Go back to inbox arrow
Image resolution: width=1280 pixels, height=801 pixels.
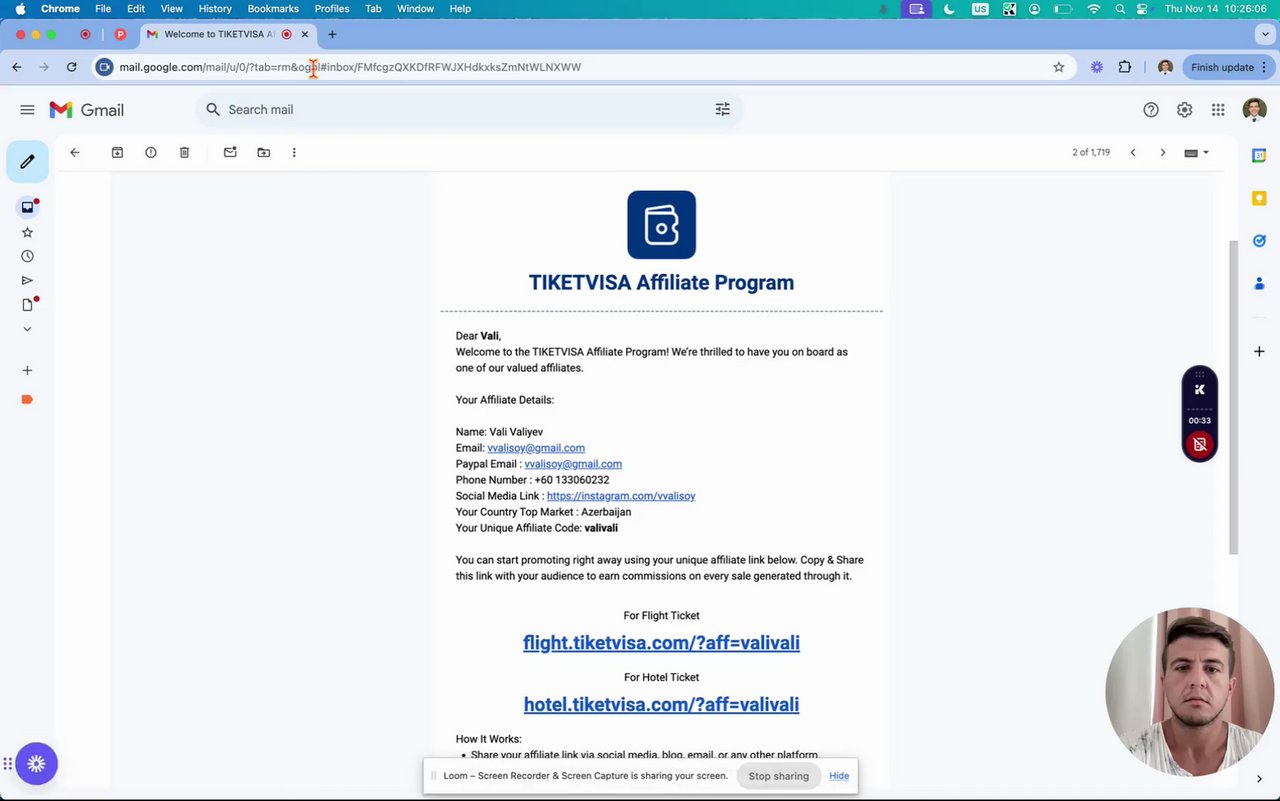tap(74, 152)
